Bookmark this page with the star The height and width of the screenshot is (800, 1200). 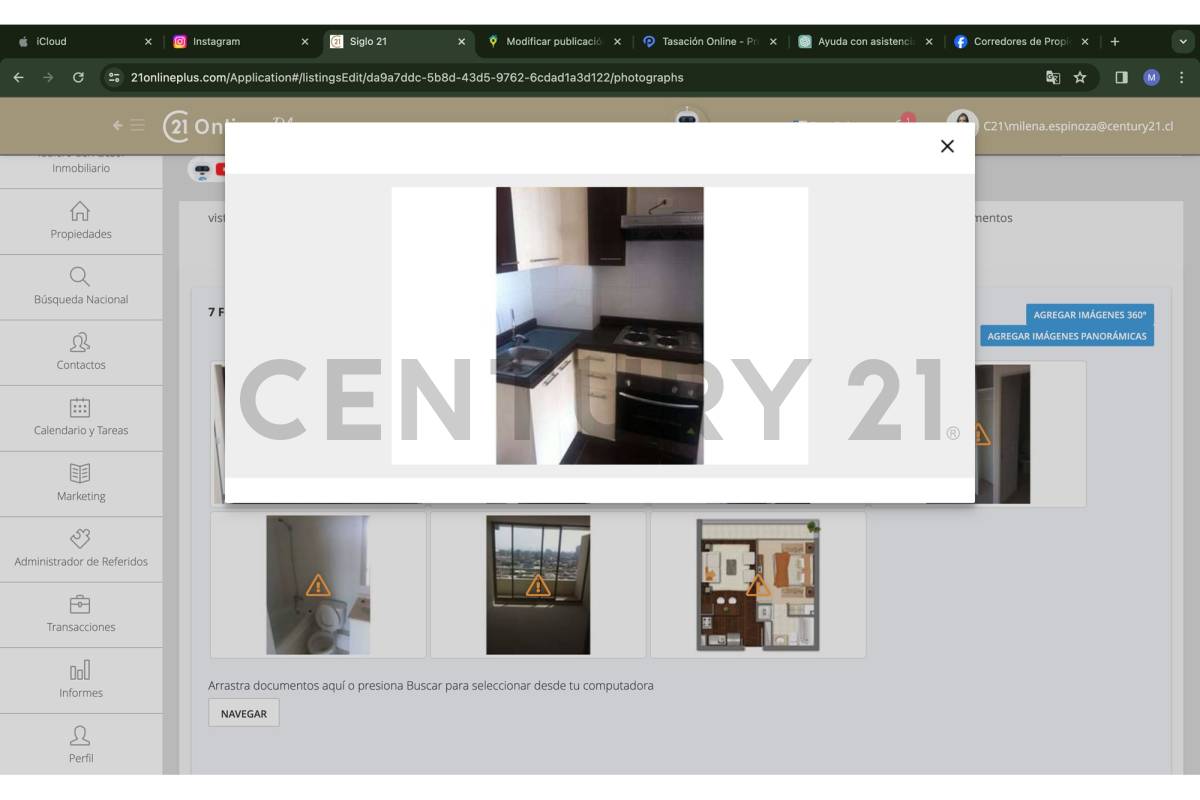[x=1080, y=77]
